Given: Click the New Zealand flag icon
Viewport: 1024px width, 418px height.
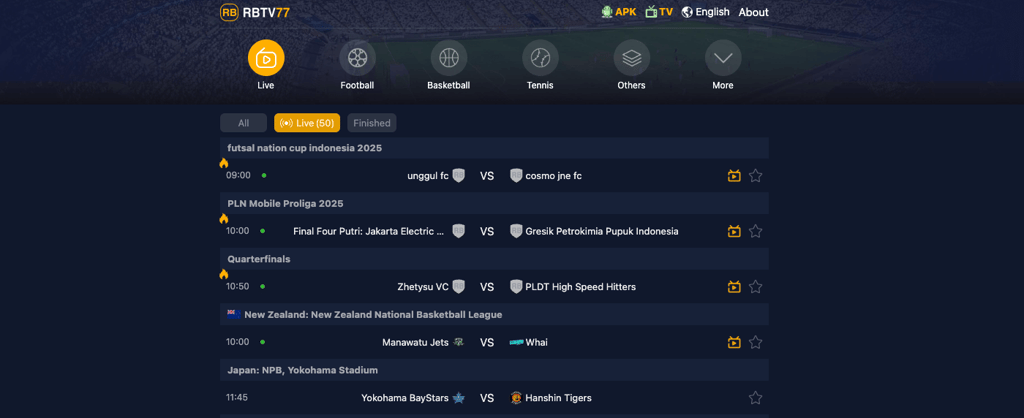Looking at the screenshot, I should tap(233, 314).
